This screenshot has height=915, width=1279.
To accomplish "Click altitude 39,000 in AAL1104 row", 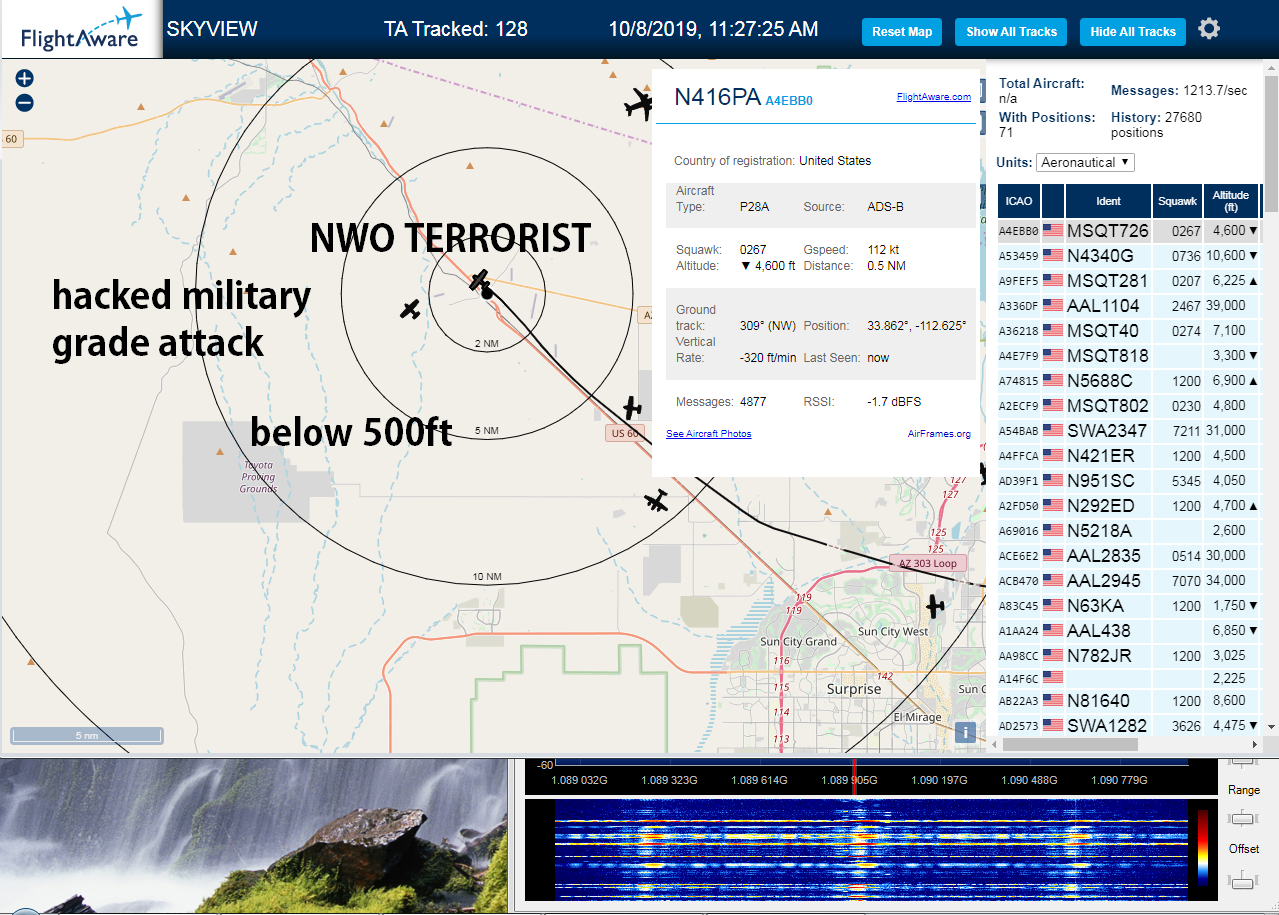I will pyautogui.click(x=1226, y=306).
